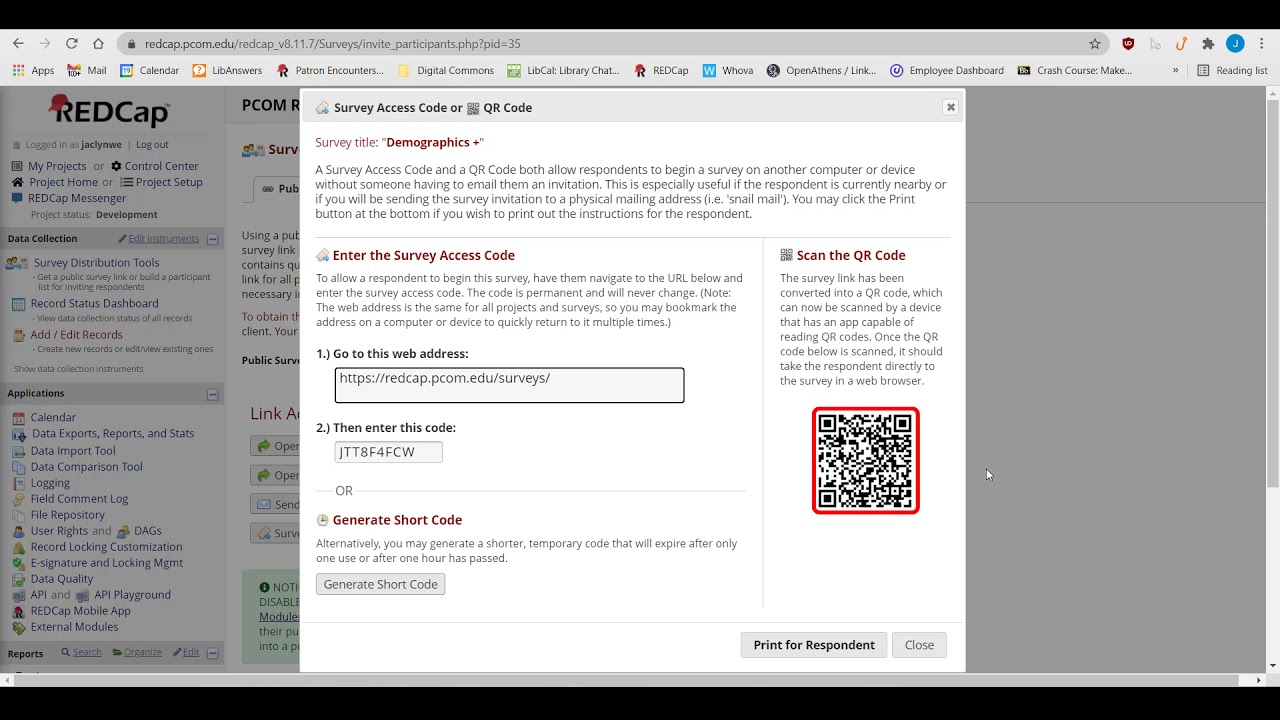Open the REDCap Mobile App page
The image size is (1280, 720).
(x=80, y=611)
